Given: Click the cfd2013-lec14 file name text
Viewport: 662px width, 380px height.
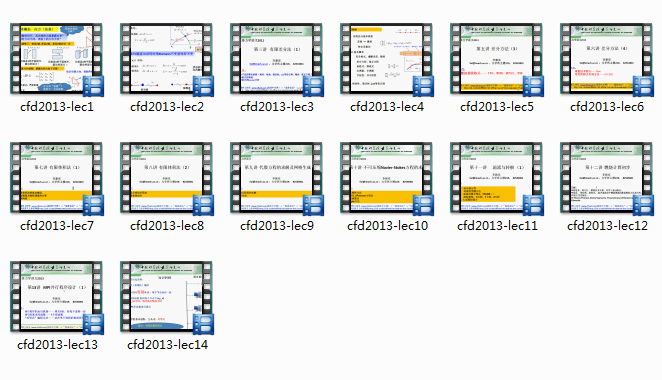Looking at the screenshot, I should [167, 345].
